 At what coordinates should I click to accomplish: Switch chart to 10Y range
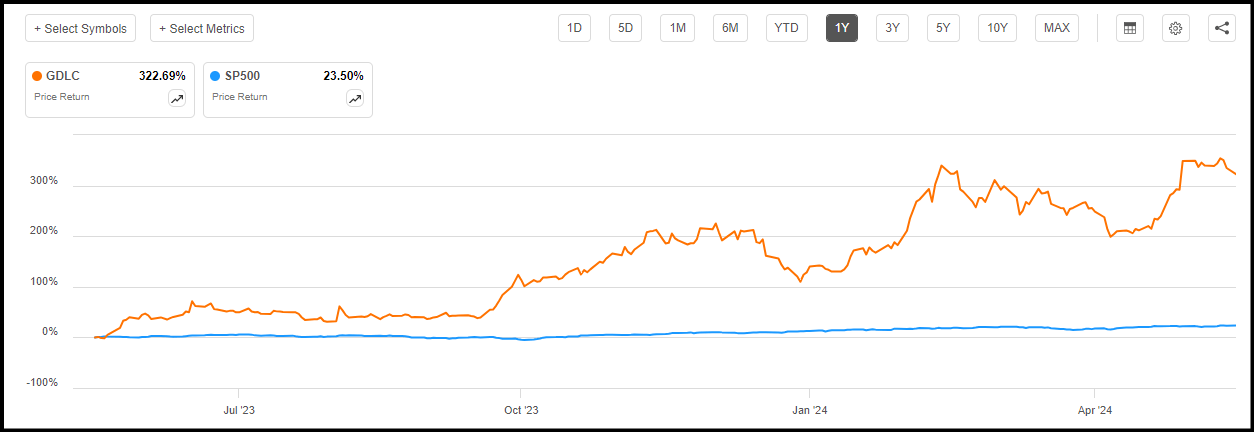pos(997,28)
